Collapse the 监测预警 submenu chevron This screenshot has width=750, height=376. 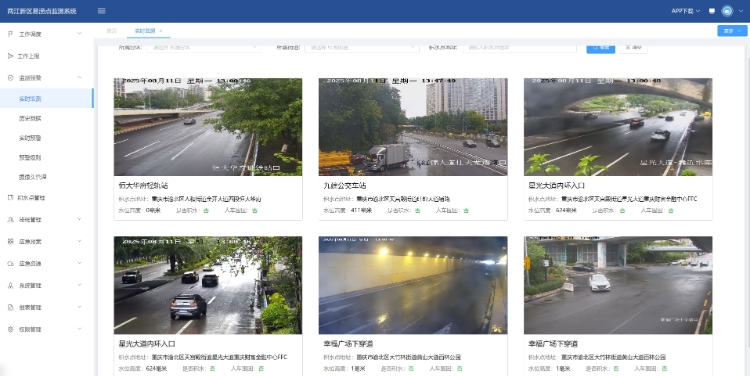(79, 77)
